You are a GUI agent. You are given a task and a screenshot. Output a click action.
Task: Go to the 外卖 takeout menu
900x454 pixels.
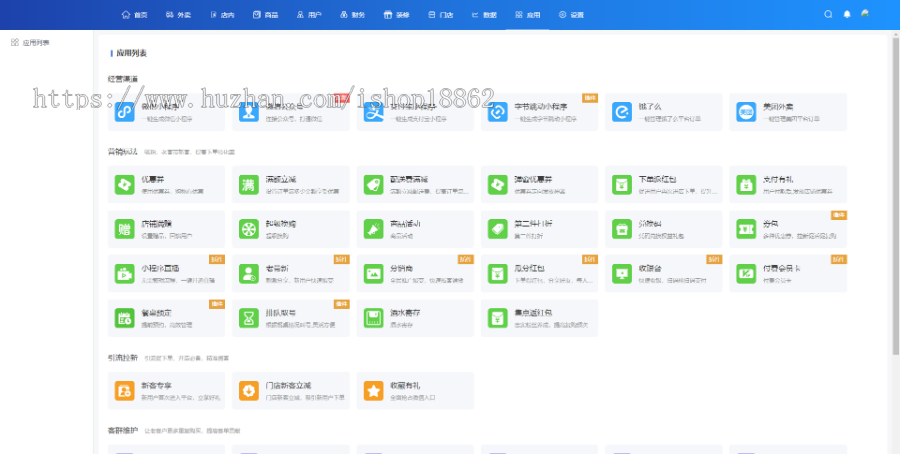pos(178,15)
